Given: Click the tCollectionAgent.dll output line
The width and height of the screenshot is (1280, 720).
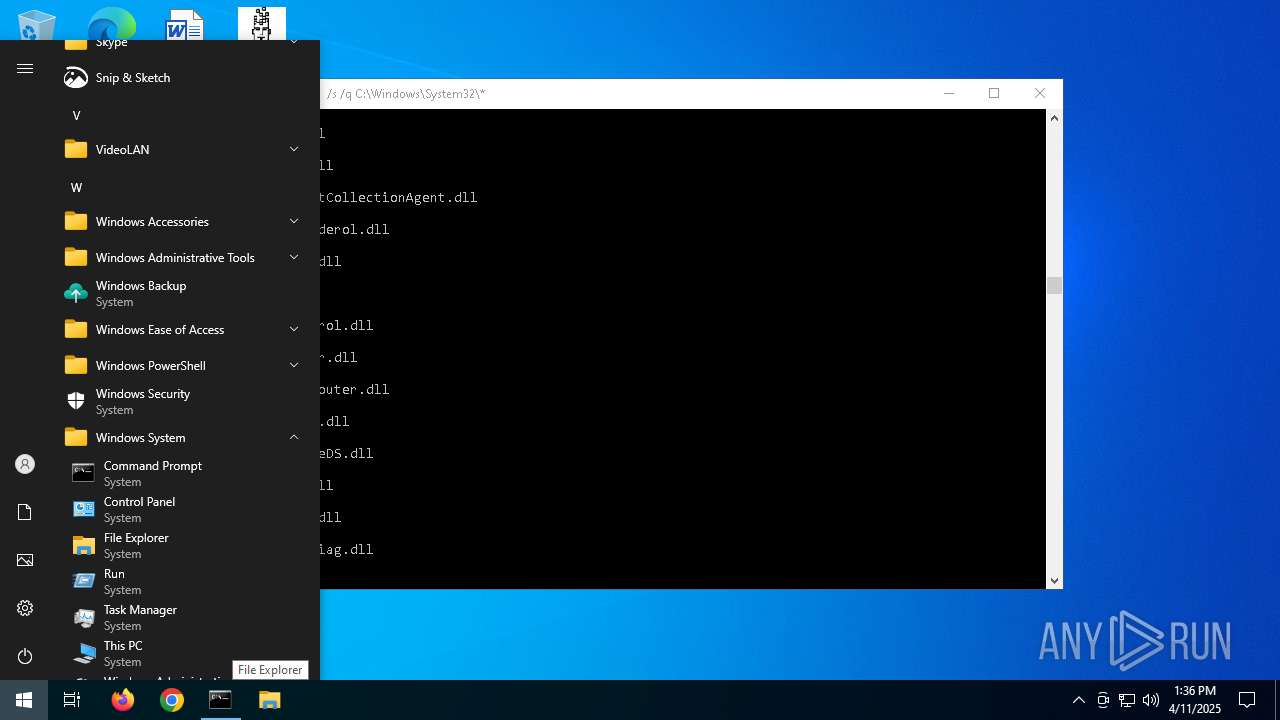Looking at the screenshot, I should (x=398, y=197).
